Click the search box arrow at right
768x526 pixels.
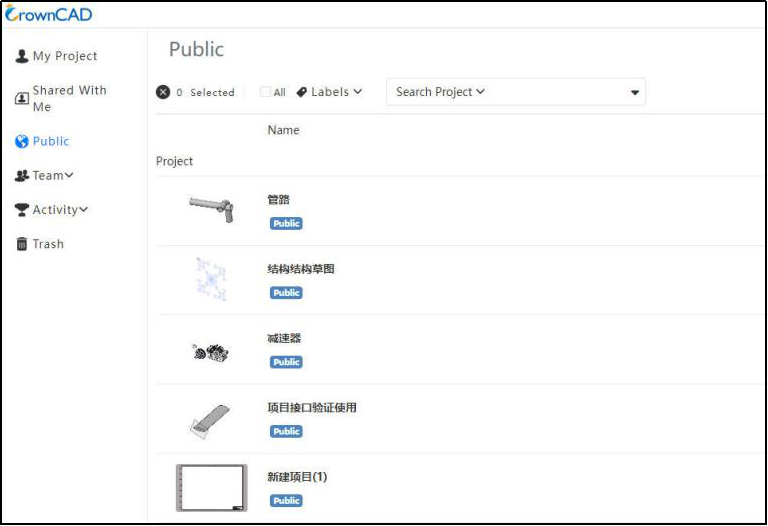635,93
